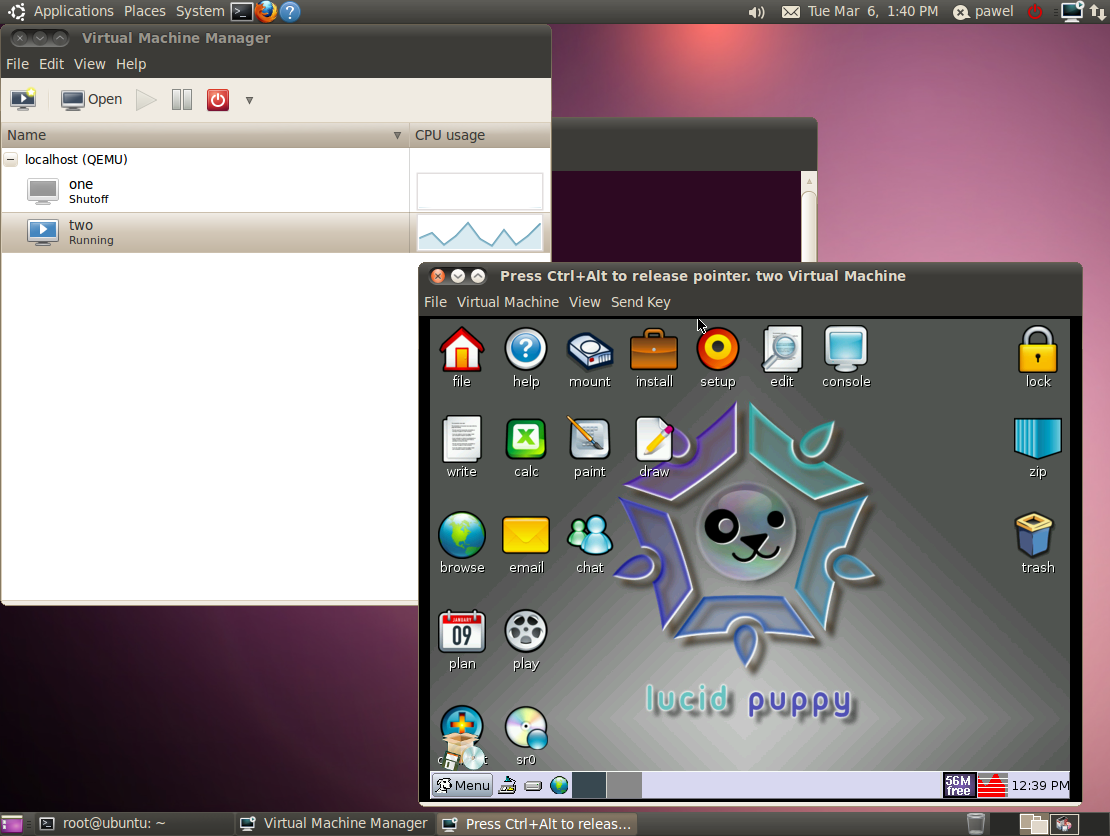The height and width of the screenshot is (836, 1110).
Task: Open the paint desktop icon
Action: pos(589,447)
